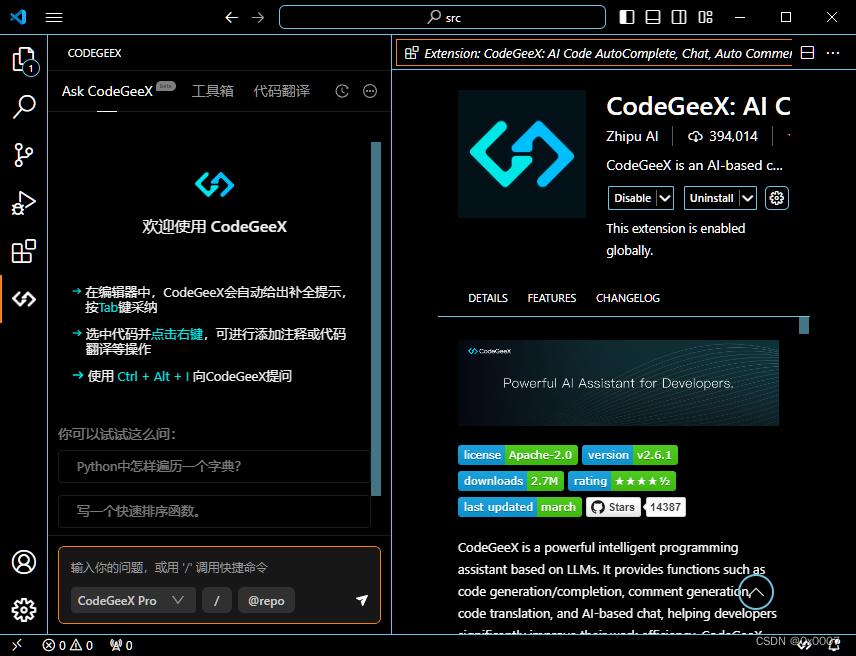Click the rating stars badge

[x=622, y=481]
